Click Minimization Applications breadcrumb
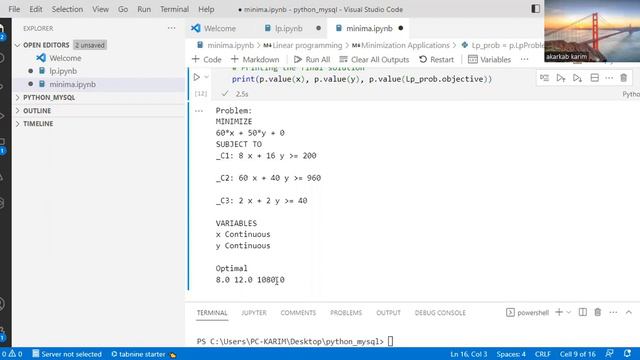The width and height of the screenshot is (640, 360). (405, 45)
